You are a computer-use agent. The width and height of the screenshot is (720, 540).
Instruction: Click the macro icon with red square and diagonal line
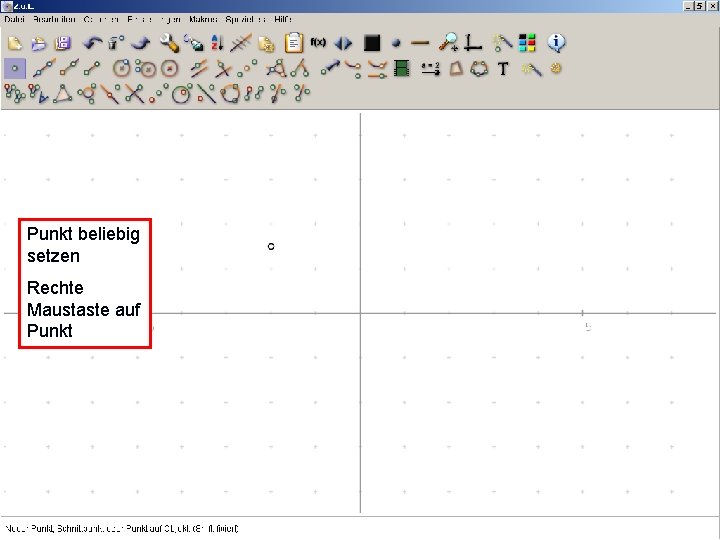206,93
